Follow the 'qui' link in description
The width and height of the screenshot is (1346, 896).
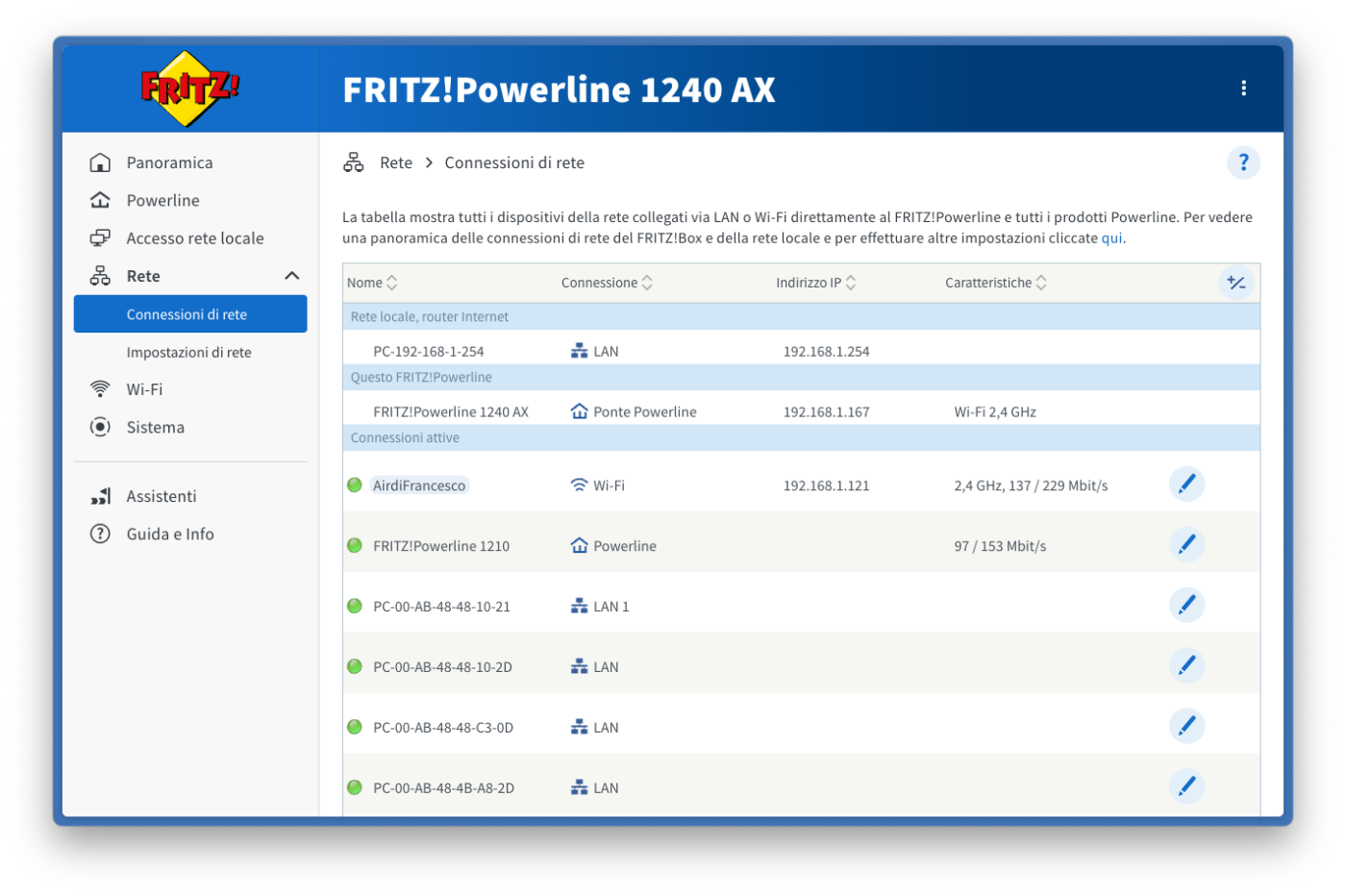coord(1111,238)
